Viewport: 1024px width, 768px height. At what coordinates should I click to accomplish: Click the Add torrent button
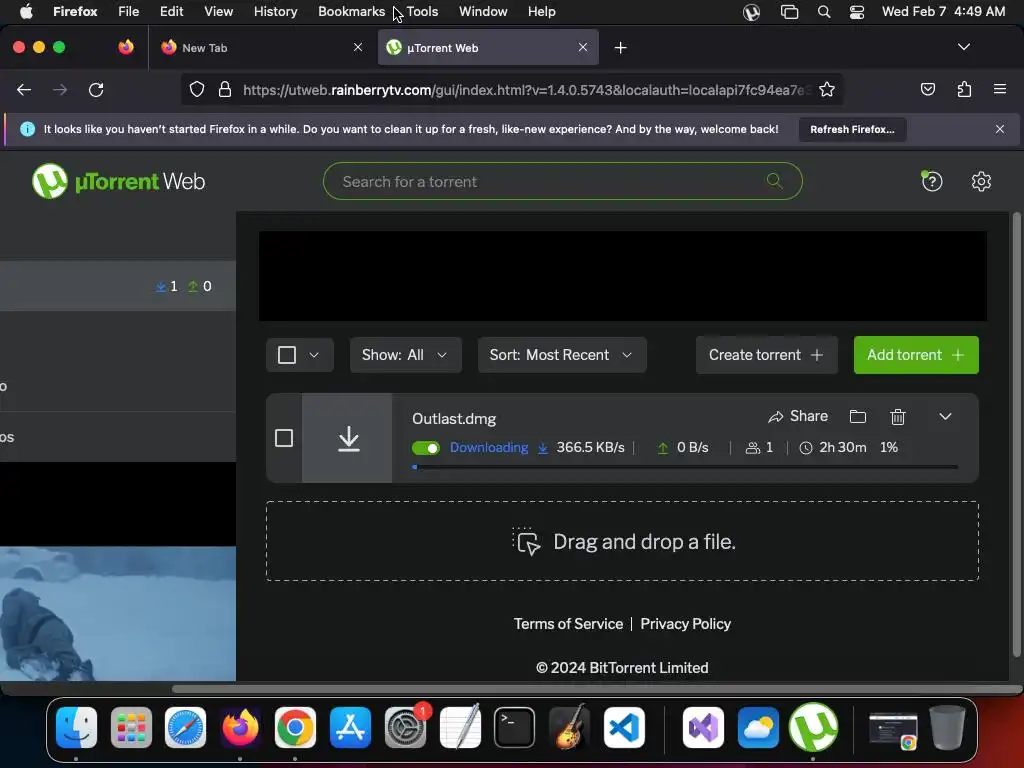916,355
